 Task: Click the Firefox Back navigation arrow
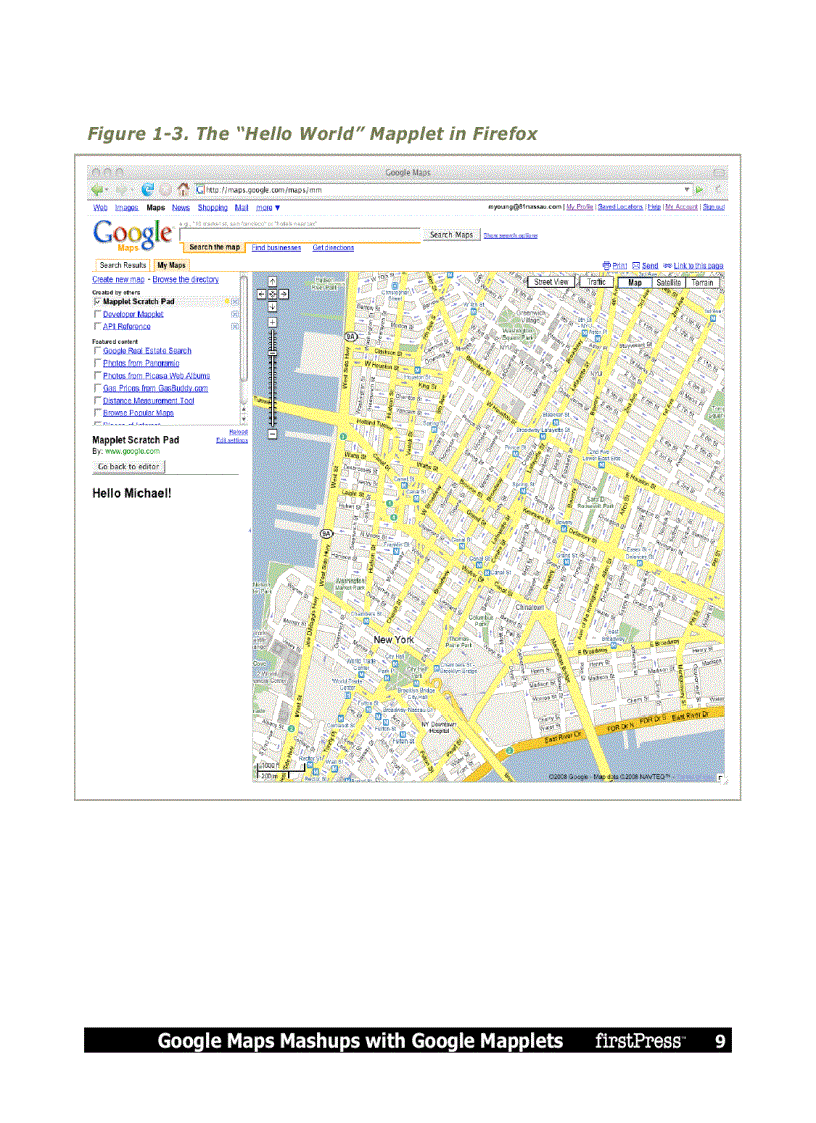97,188
